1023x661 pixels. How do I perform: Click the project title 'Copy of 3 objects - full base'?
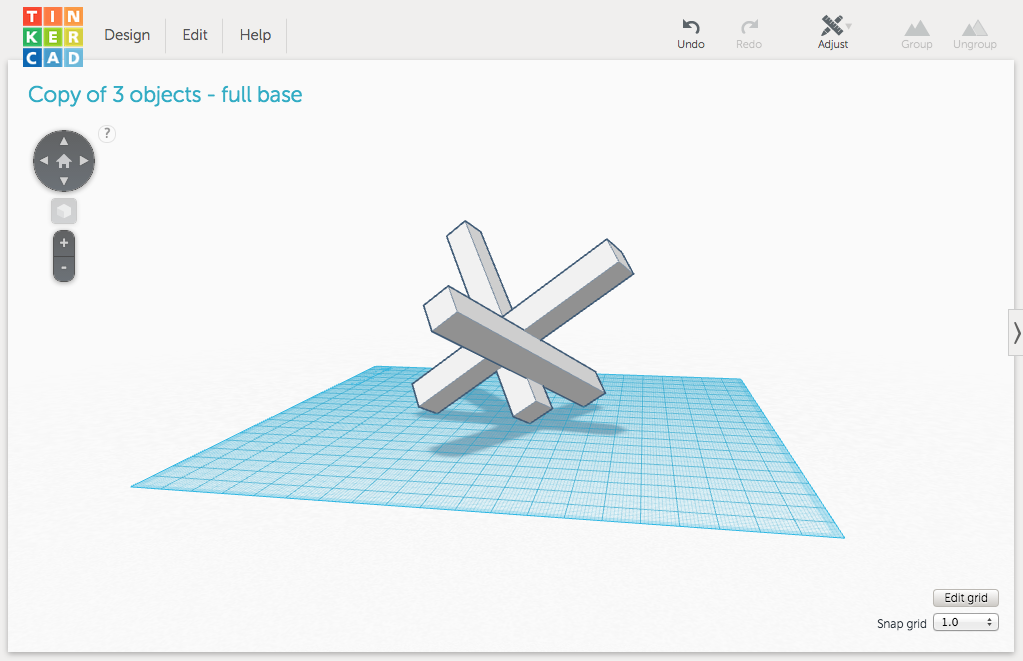click(165, 95)
